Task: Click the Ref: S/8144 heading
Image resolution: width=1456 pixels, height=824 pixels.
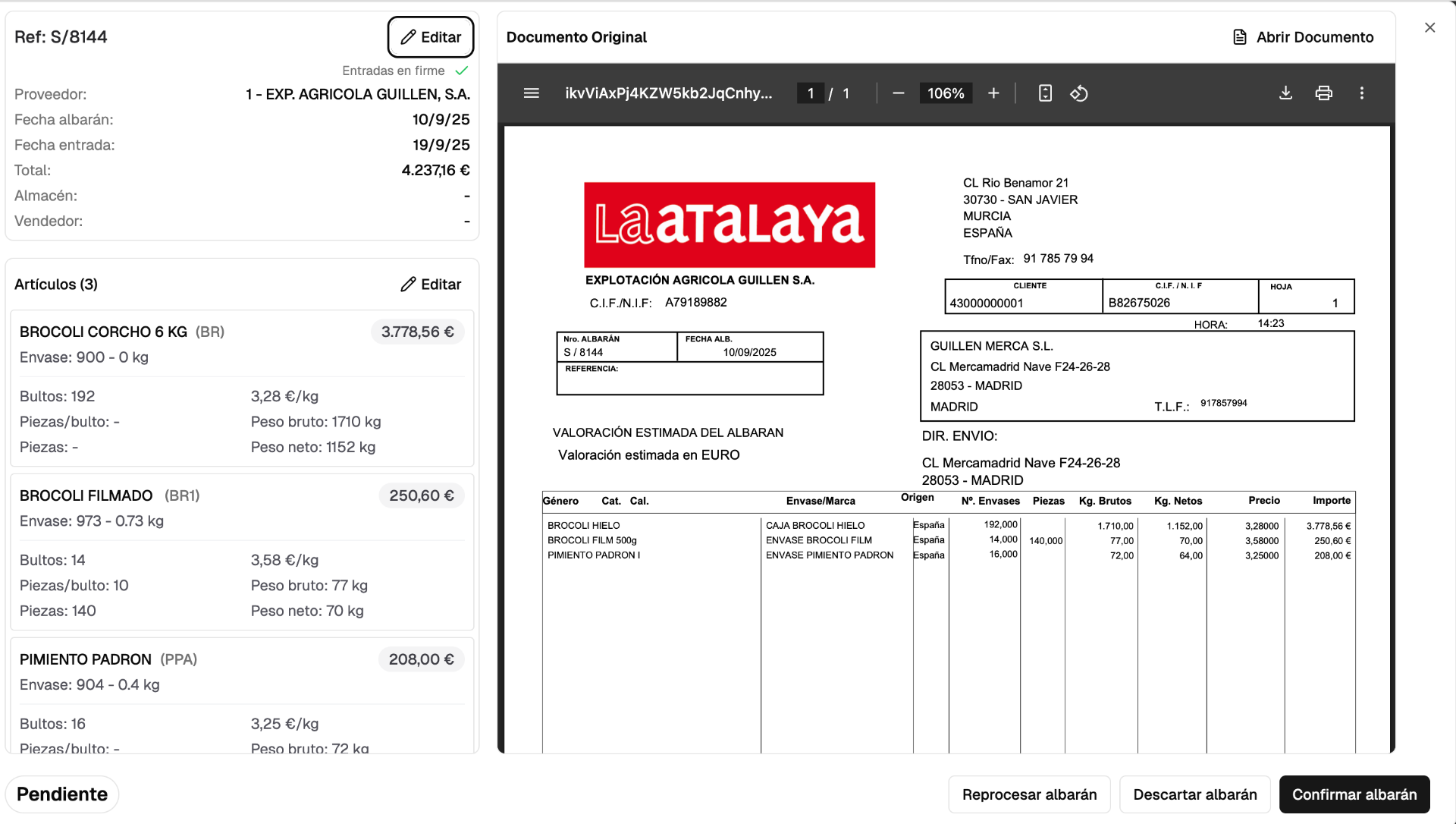Action: point(61,37)
